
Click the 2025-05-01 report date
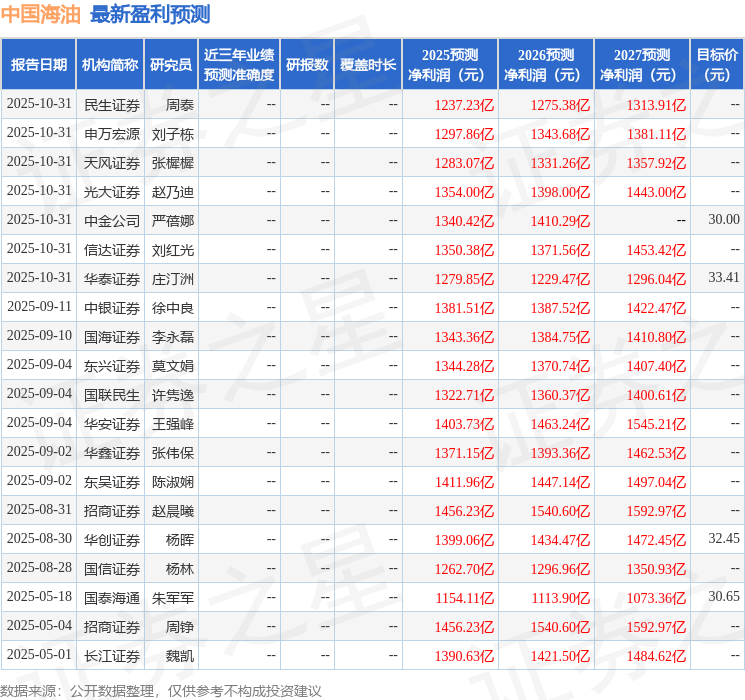(39, 654)
